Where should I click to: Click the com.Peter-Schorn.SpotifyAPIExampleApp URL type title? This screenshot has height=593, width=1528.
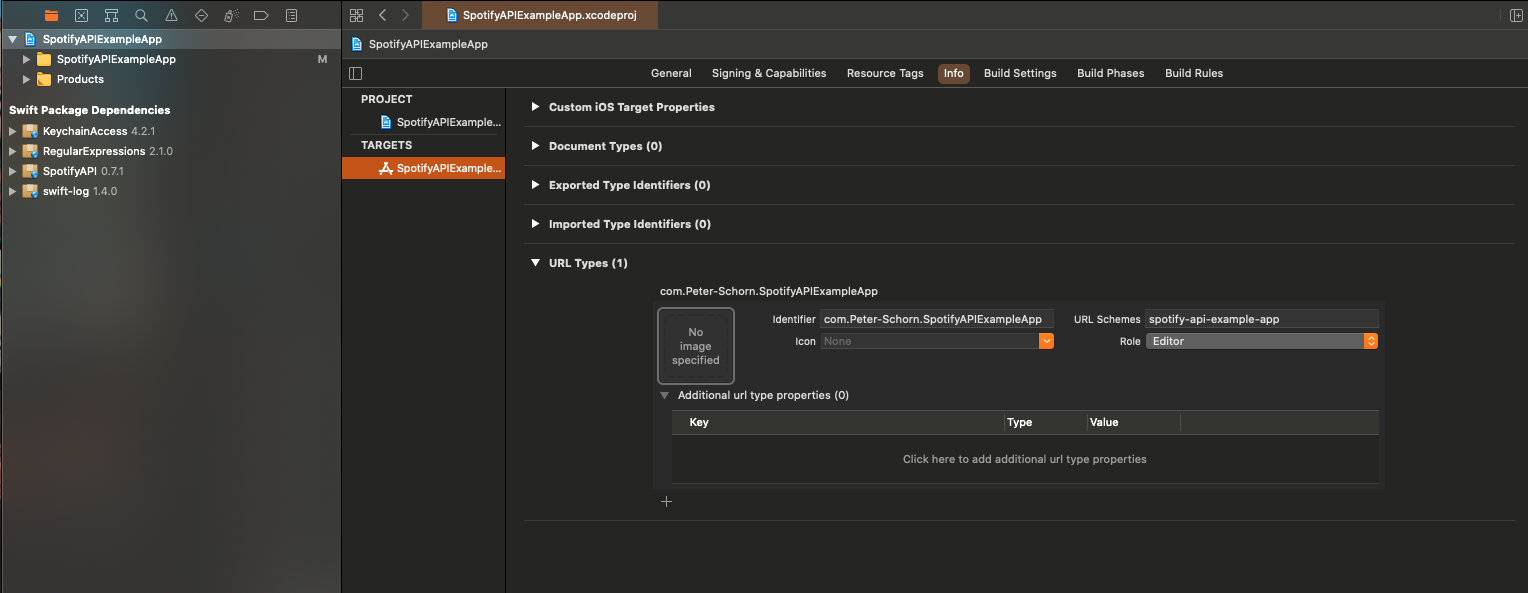(769, 291)
